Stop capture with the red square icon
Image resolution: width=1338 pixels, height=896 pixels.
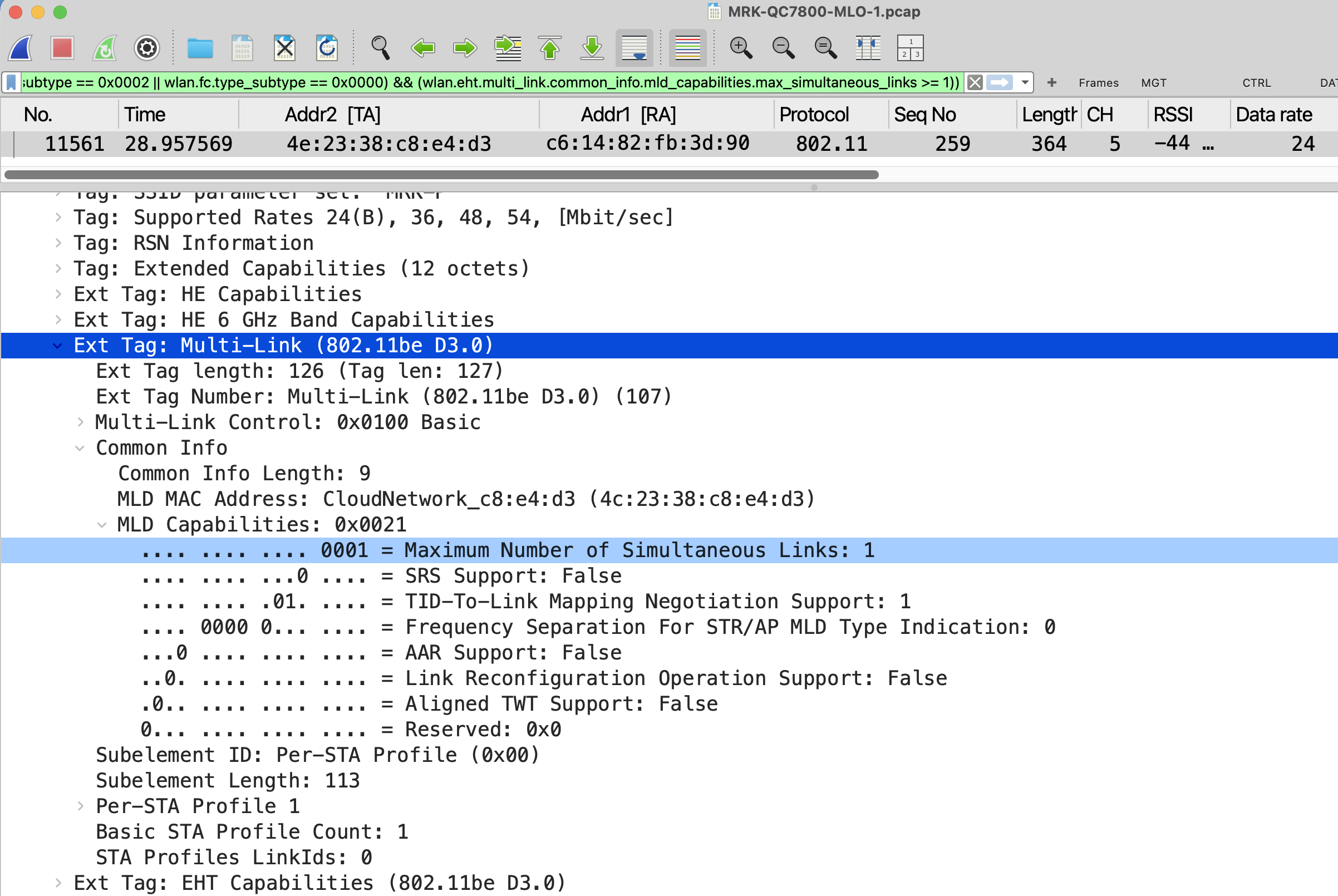[62, 48]
